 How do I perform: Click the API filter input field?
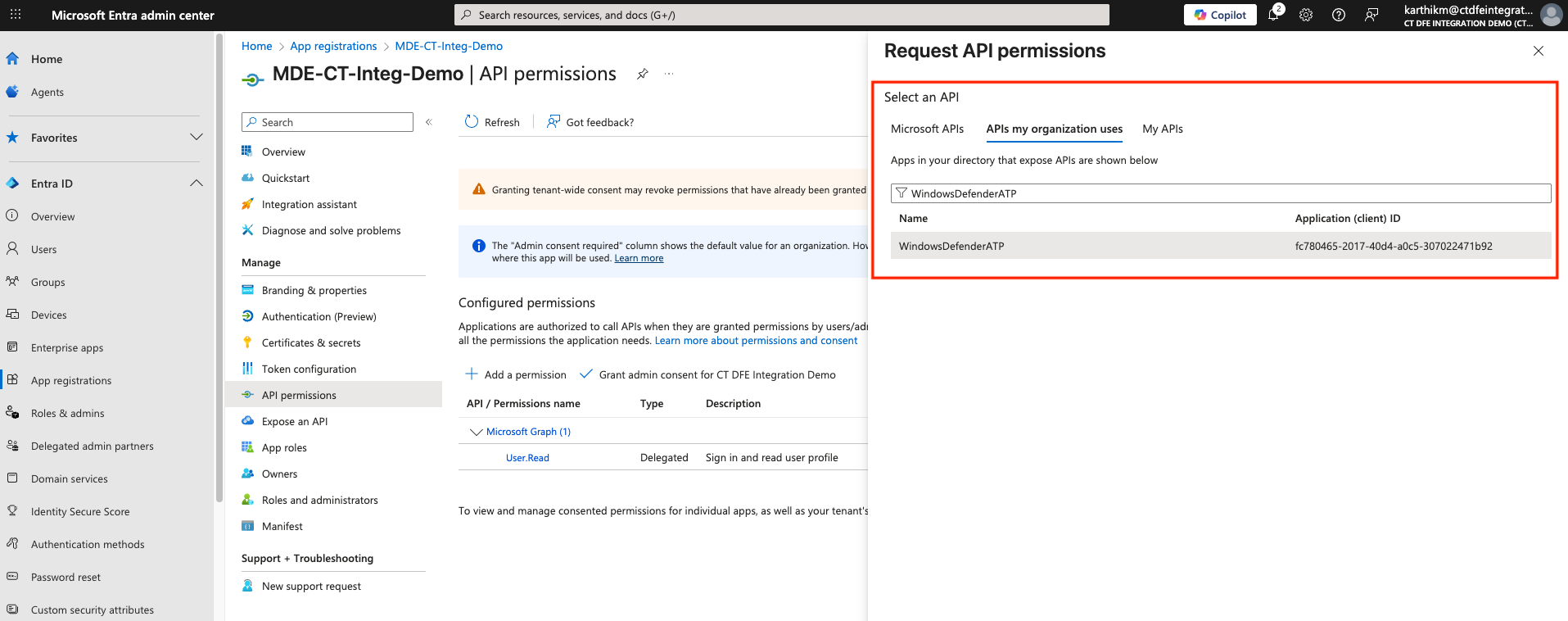1220,193
